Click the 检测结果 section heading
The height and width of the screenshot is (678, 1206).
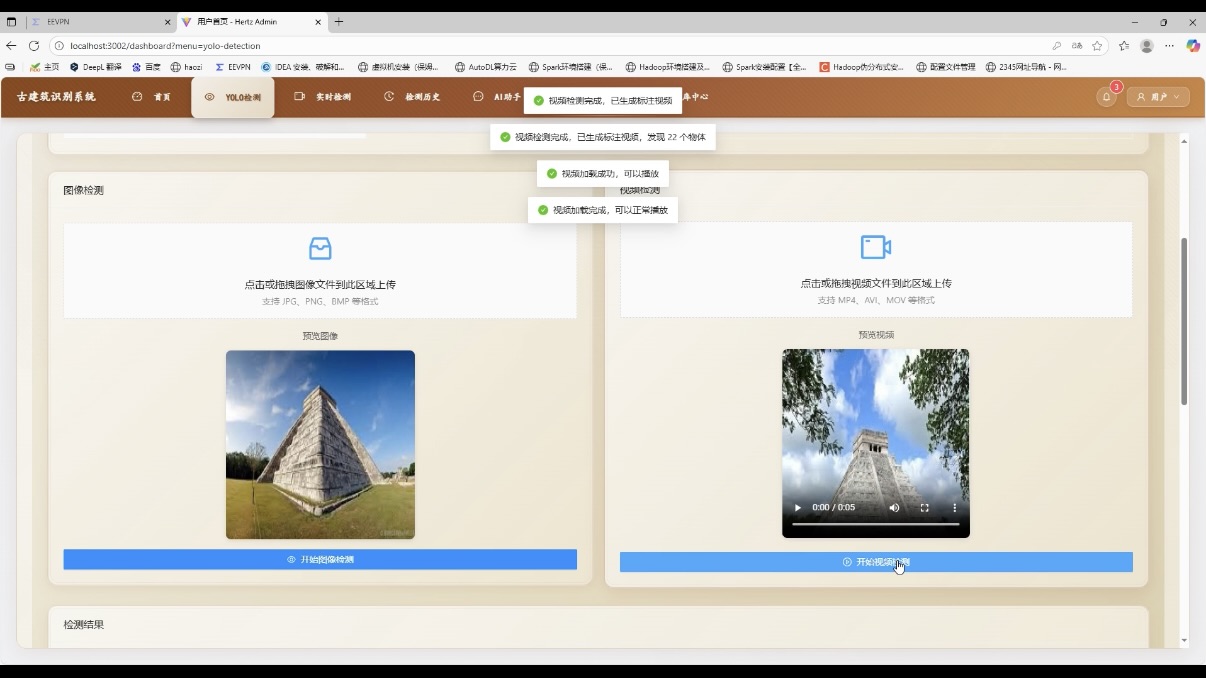[x=83, y=625]
